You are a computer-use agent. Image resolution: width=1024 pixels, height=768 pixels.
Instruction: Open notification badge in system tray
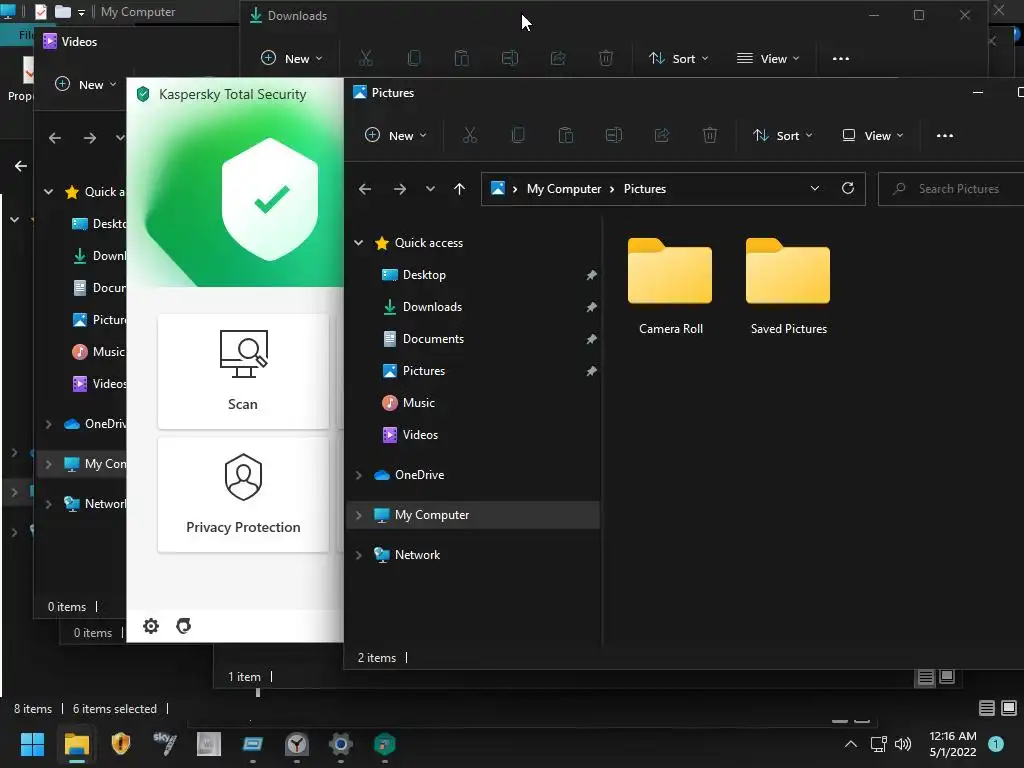996,743
